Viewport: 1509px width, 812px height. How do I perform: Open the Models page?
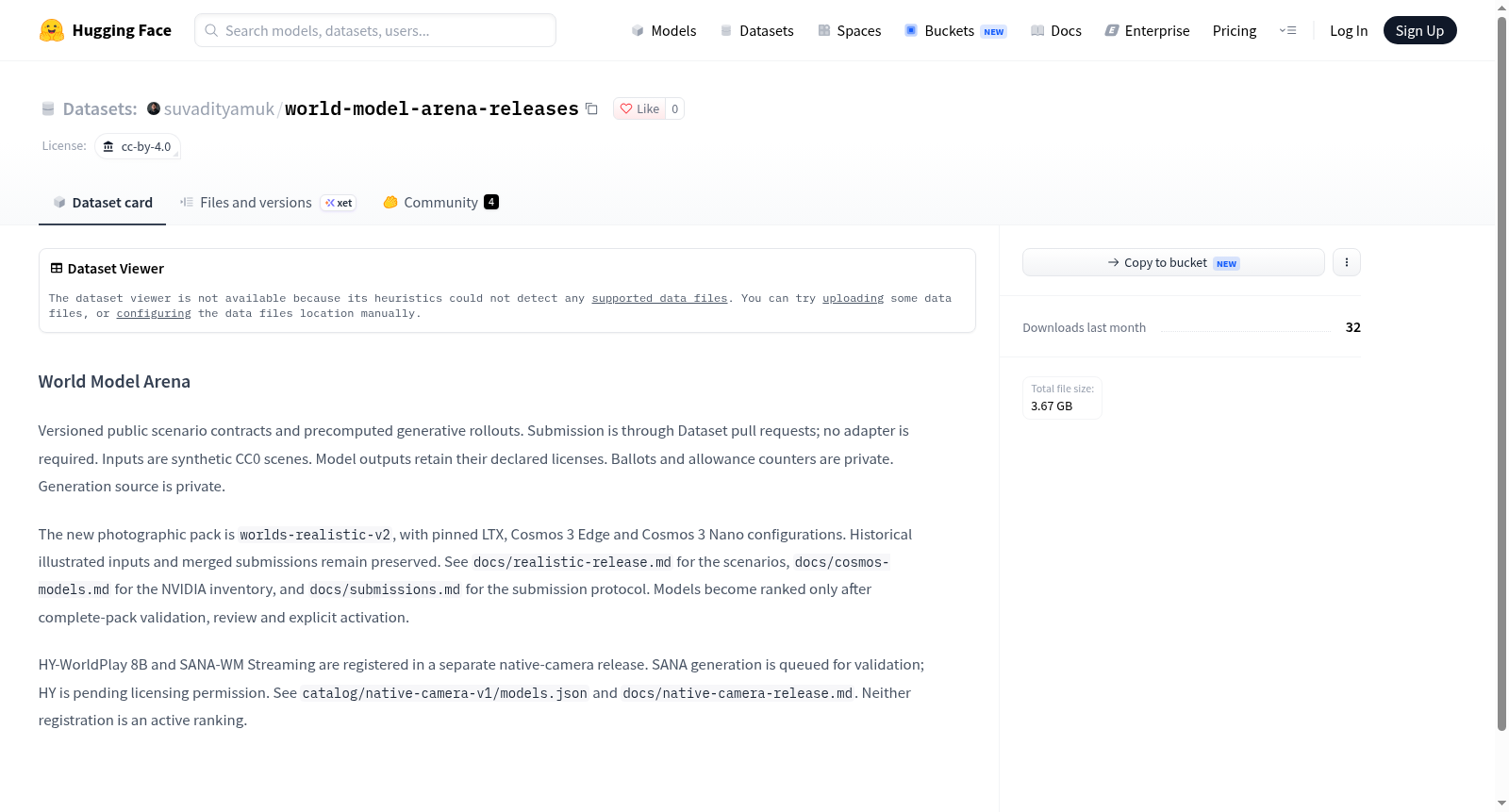click(x=664, y=30)
